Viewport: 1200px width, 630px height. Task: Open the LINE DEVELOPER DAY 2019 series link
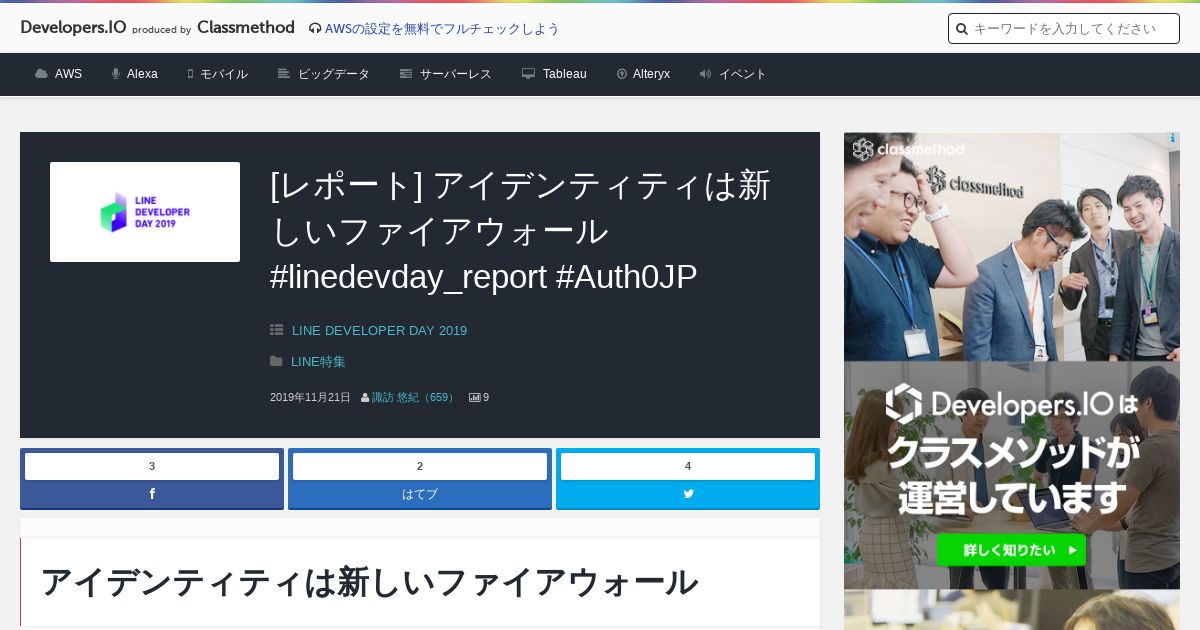click(x=379, y=331)
